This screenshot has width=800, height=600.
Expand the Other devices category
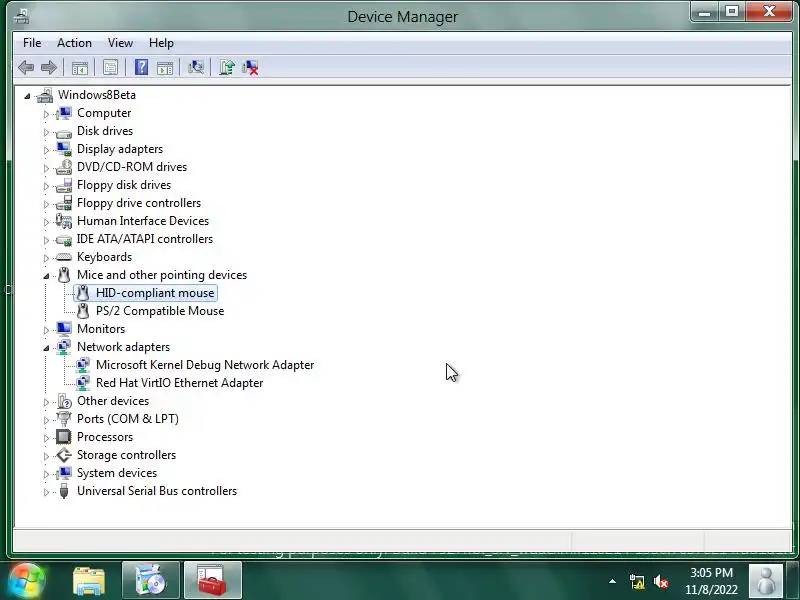pyautogui.click(x=46, y=402)
